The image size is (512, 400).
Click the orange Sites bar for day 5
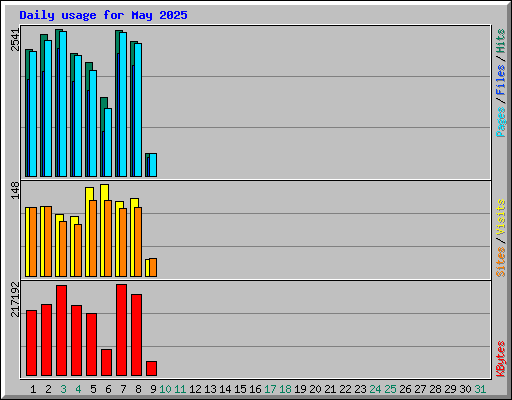pos(93,238)
